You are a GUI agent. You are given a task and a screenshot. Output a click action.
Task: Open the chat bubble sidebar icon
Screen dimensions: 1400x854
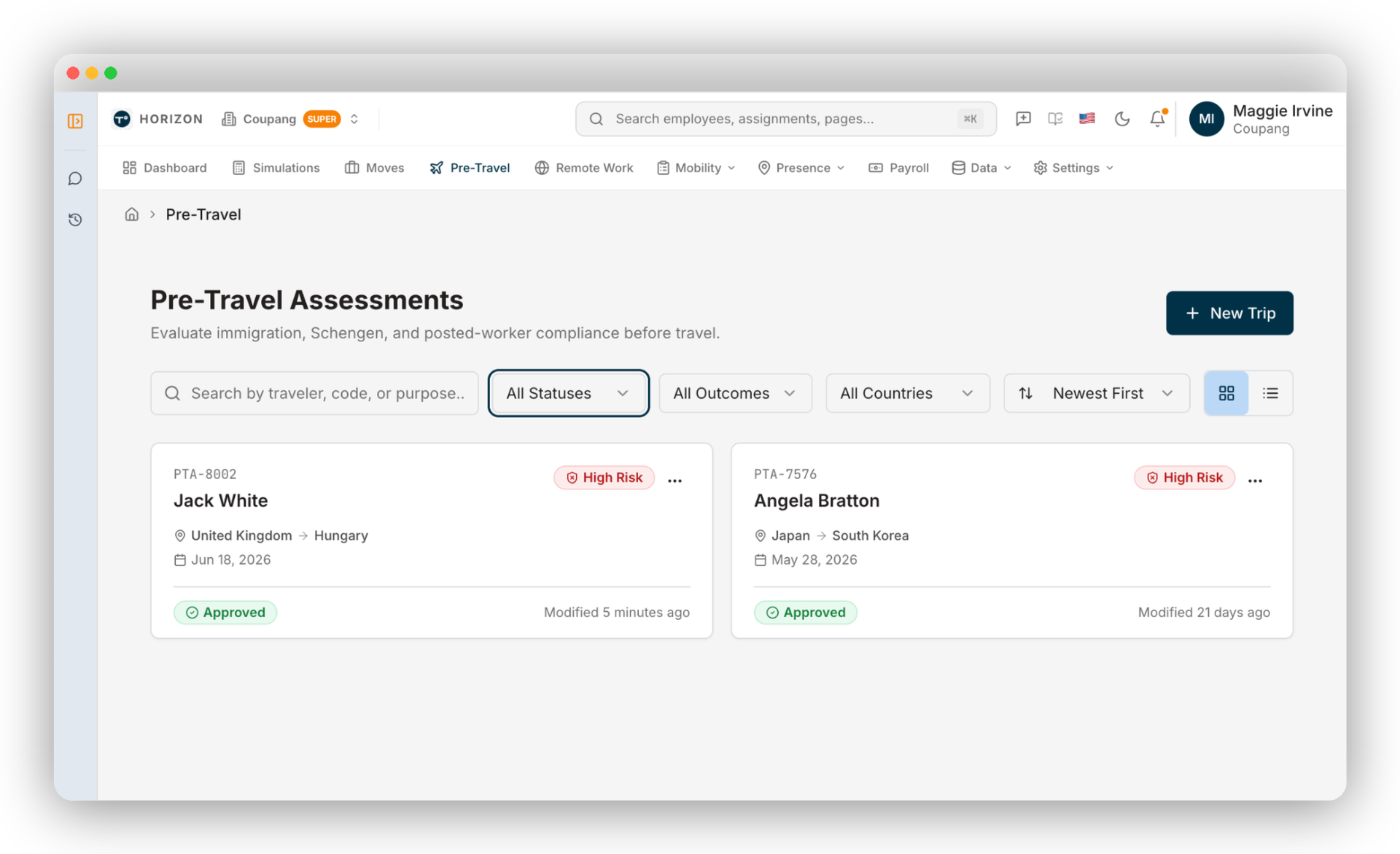[75, 179]
